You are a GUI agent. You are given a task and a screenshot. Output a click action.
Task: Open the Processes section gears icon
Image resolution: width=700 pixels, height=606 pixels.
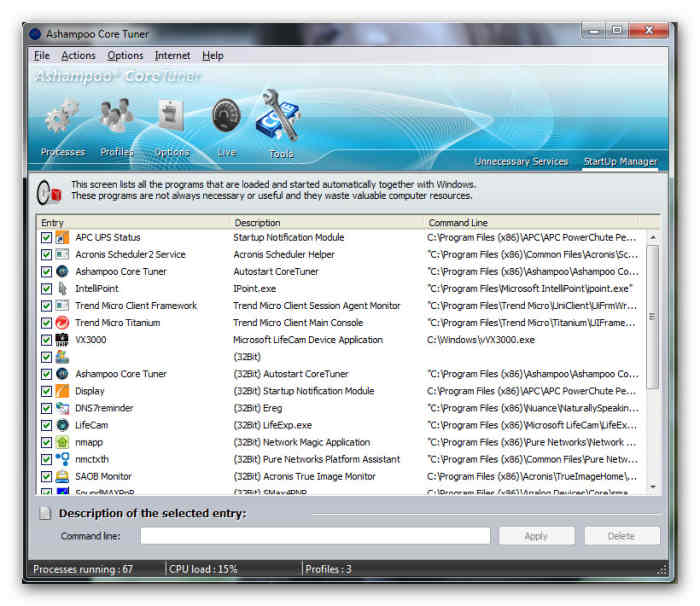(x=62, y=116)
